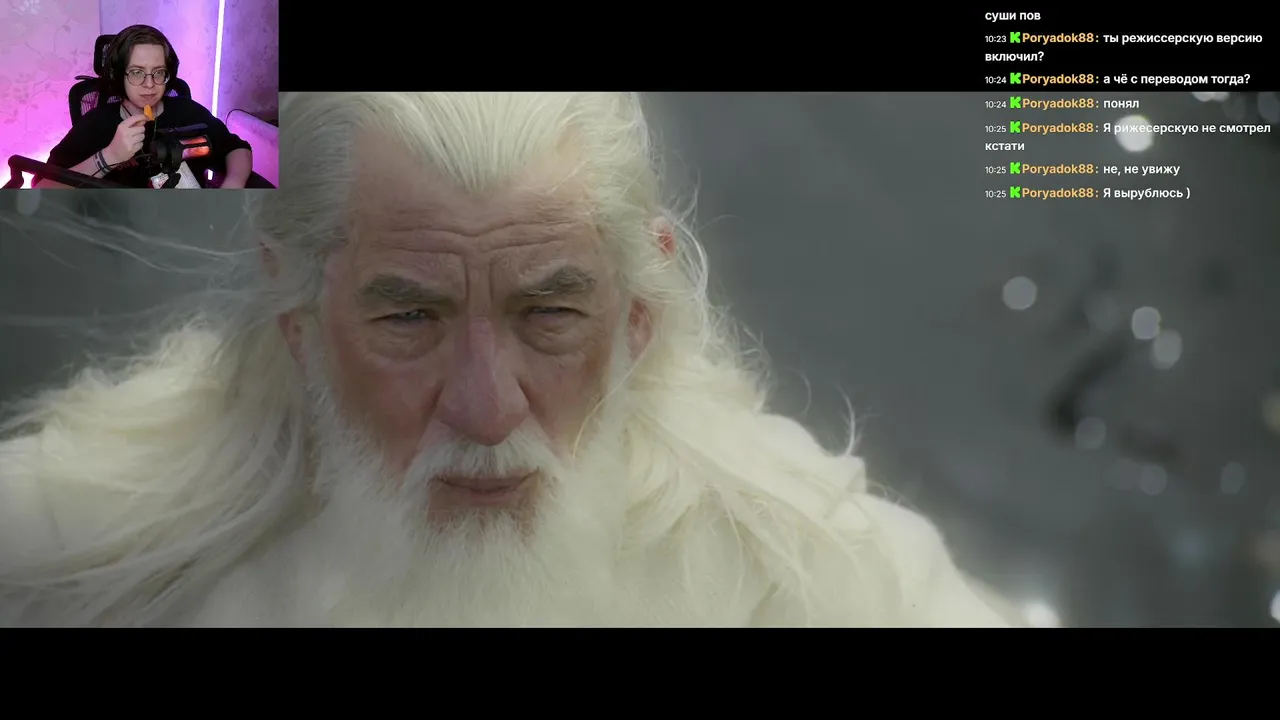Click the Kick badge beside "Я рижесерскую не смотрел"

1015,128
